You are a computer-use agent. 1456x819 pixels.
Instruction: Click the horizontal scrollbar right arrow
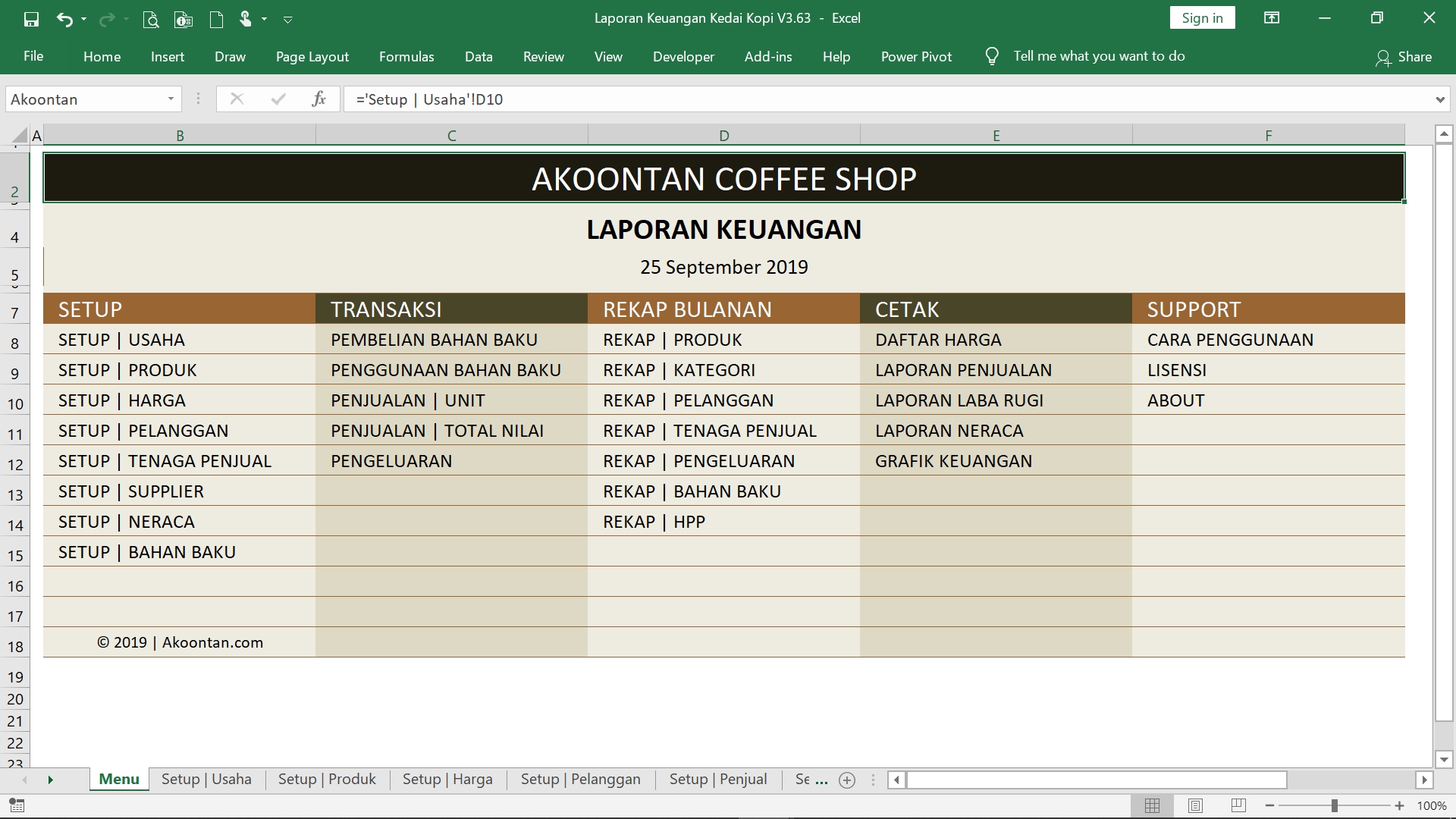pos(1423,780)
